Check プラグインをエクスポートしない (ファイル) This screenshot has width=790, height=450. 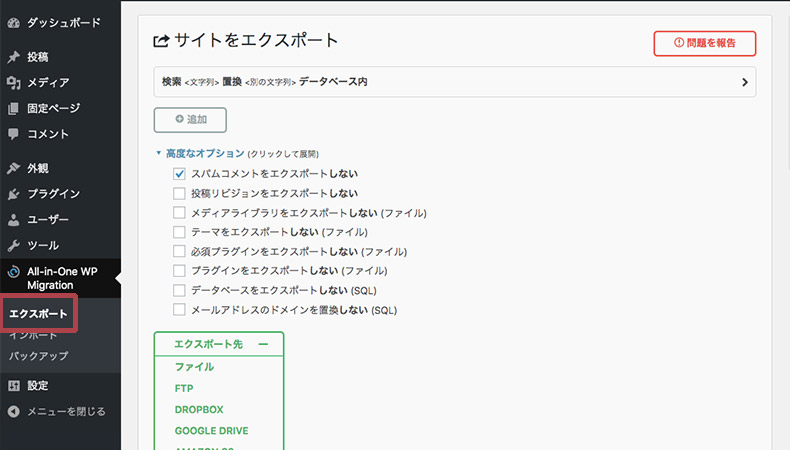(179, 271)
